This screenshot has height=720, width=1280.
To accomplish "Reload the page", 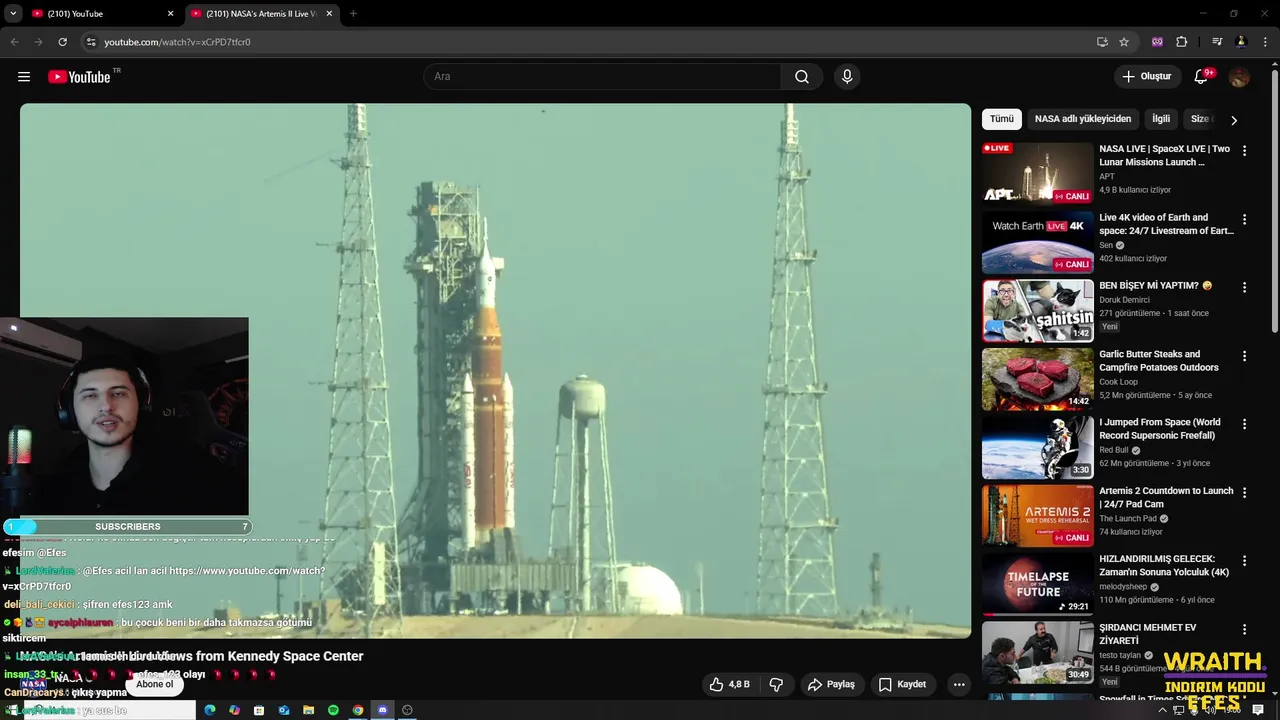I will (x=62, y=42).
